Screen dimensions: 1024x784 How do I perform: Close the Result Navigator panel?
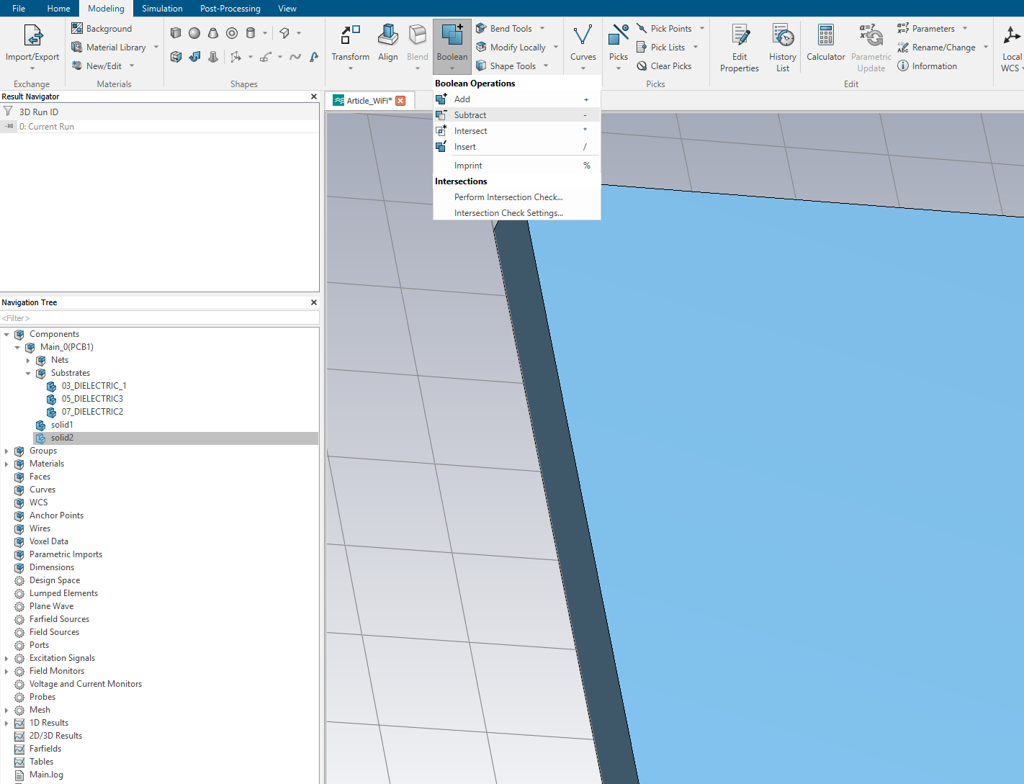coord(313,97)
